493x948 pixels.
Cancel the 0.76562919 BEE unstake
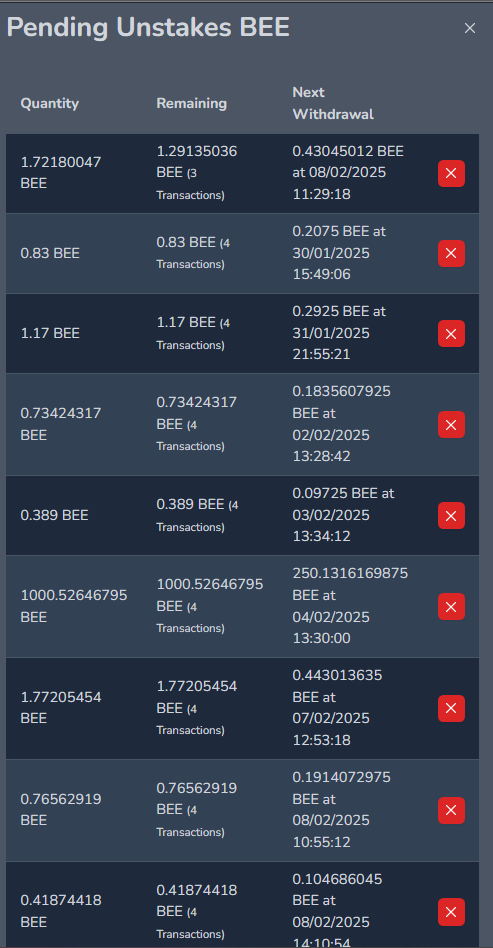pyautogui.click(x=451, y=810)
